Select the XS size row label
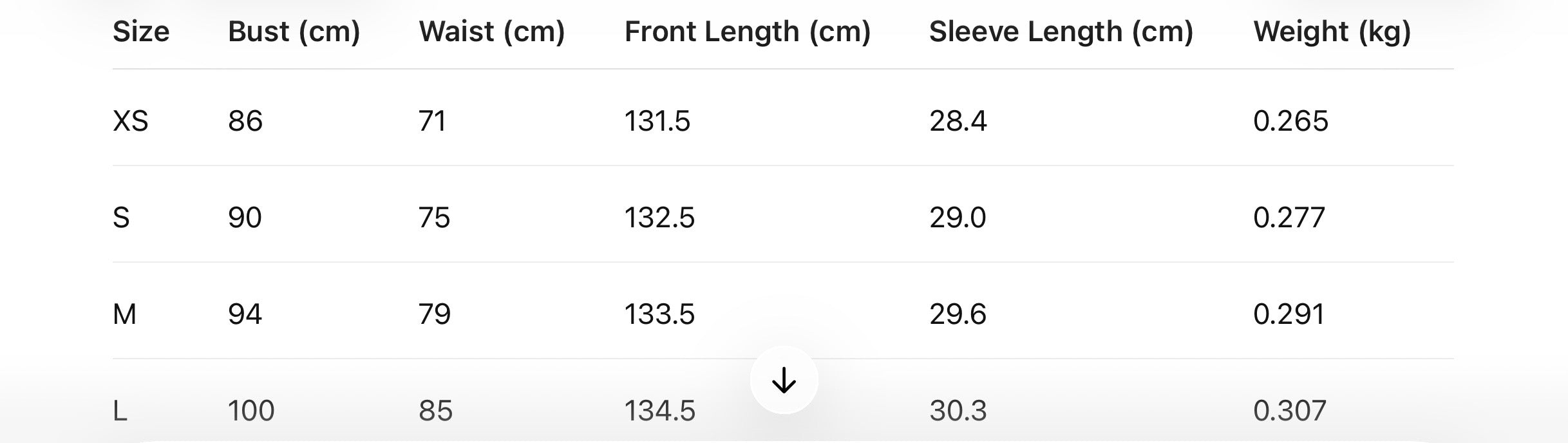This screenshot has height=443, width=1568. (130, 121)
